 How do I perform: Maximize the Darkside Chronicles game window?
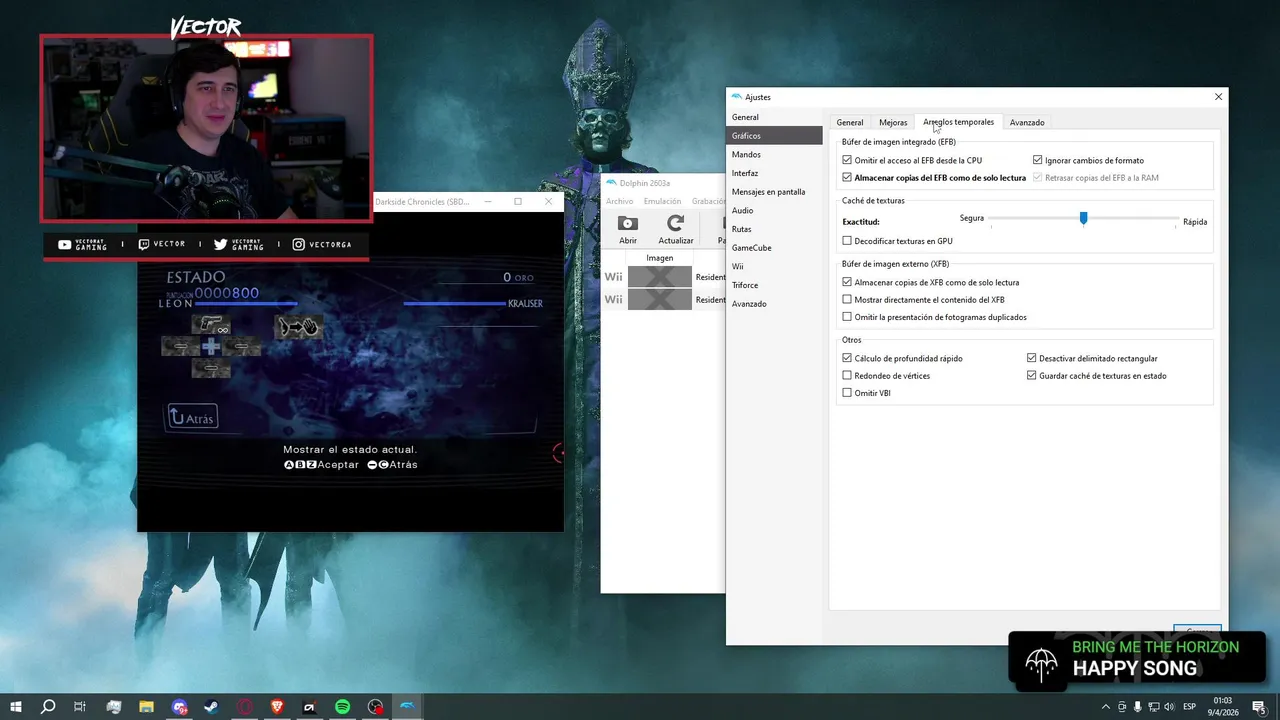pos(518,201)
